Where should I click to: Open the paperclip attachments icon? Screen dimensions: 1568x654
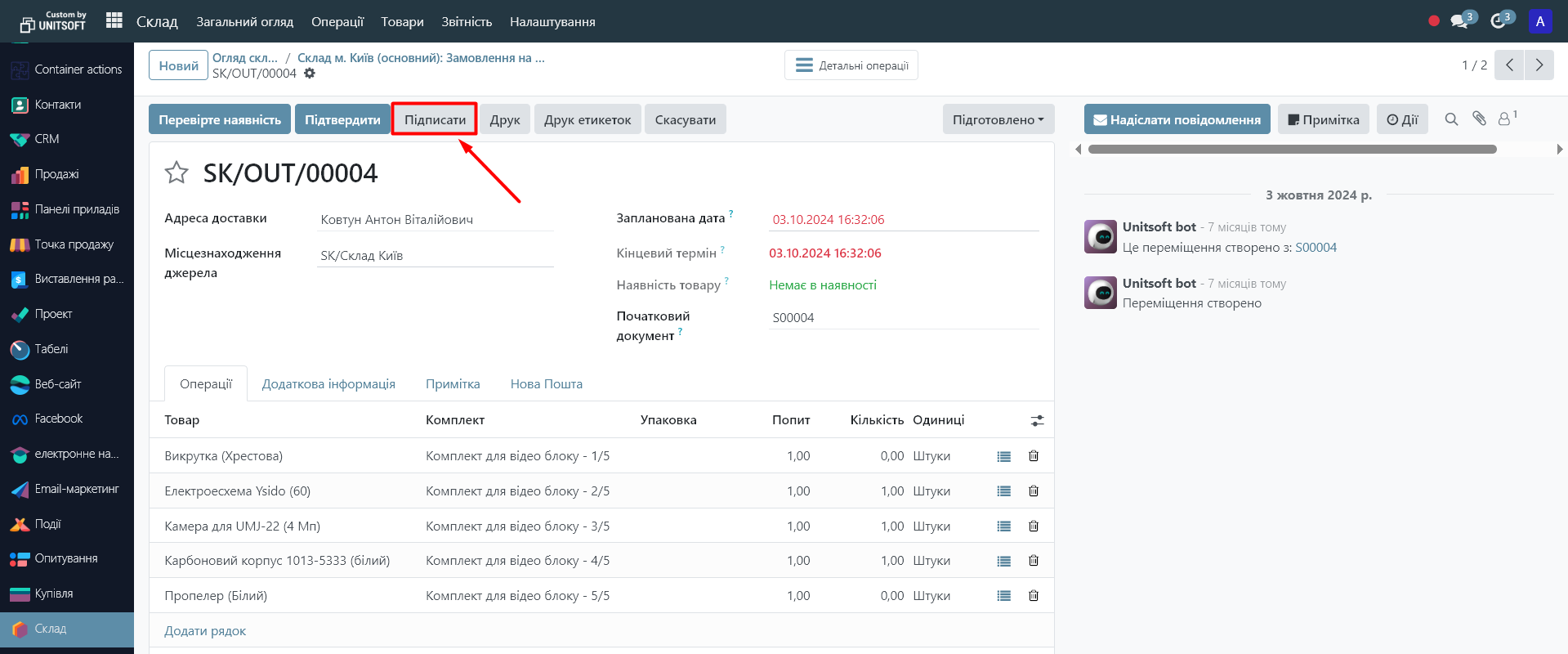[x=1479, y=119]
